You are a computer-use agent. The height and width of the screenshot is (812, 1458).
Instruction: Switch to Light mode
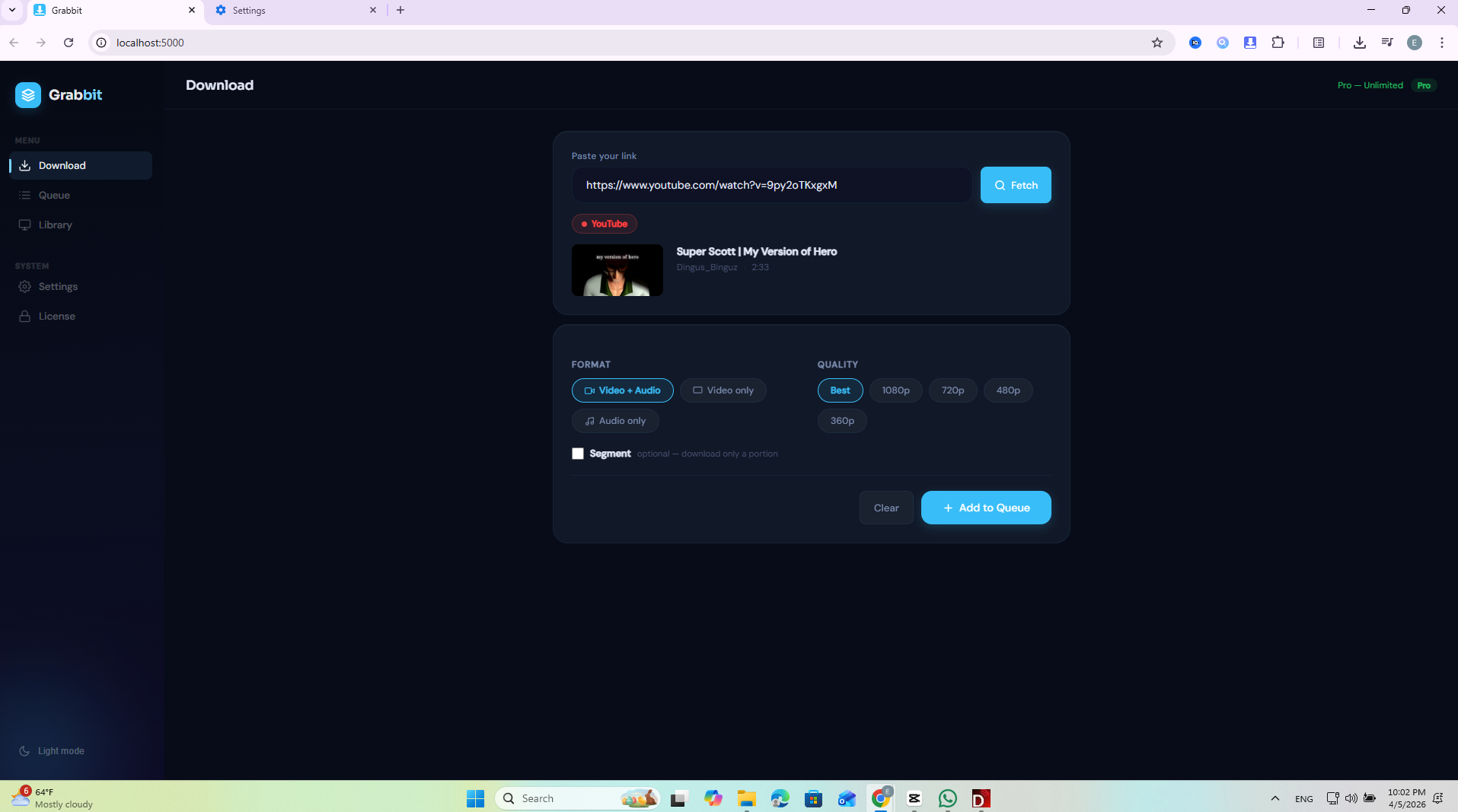click(x=52, y=750)
